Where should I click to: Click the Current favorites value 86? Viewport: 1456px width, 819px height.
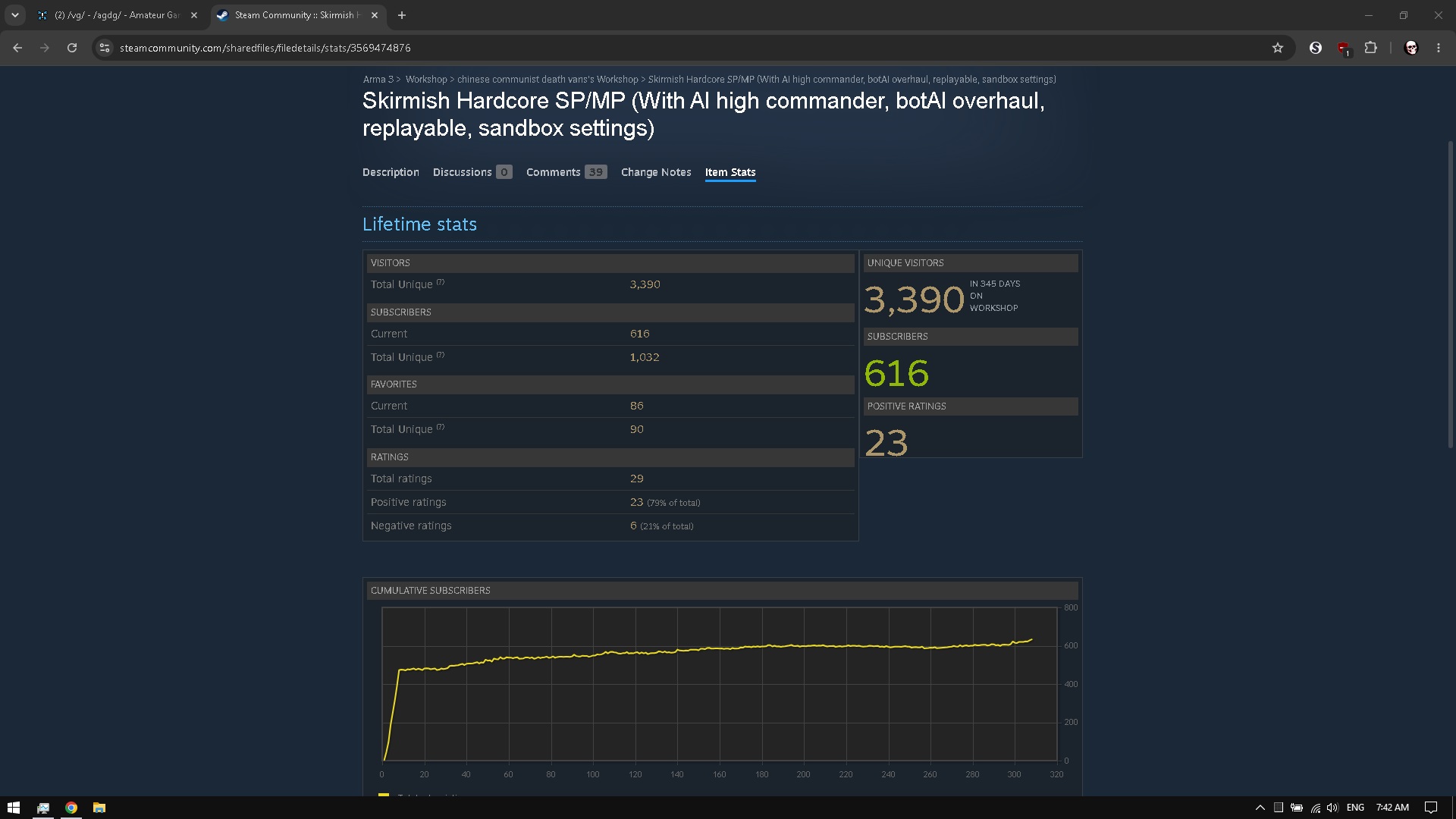636,406
